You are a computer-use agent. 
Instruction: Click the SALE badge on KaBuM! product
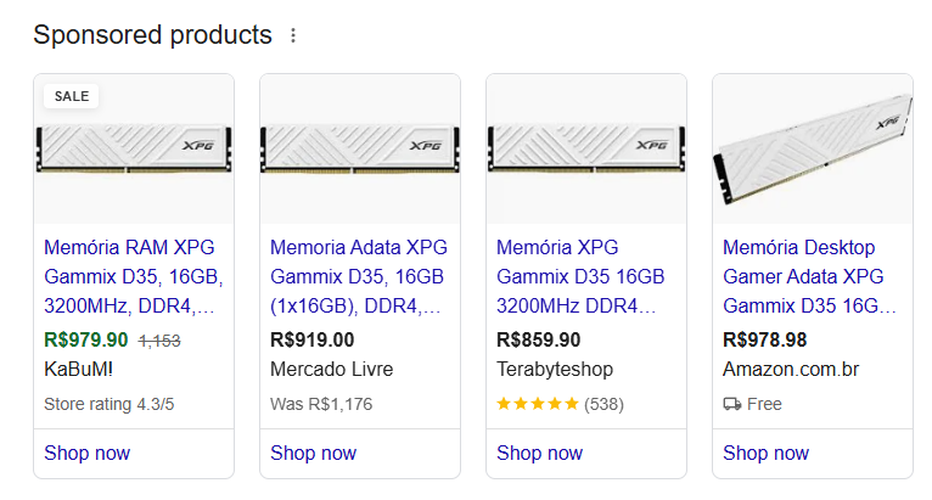coord(71,96)
